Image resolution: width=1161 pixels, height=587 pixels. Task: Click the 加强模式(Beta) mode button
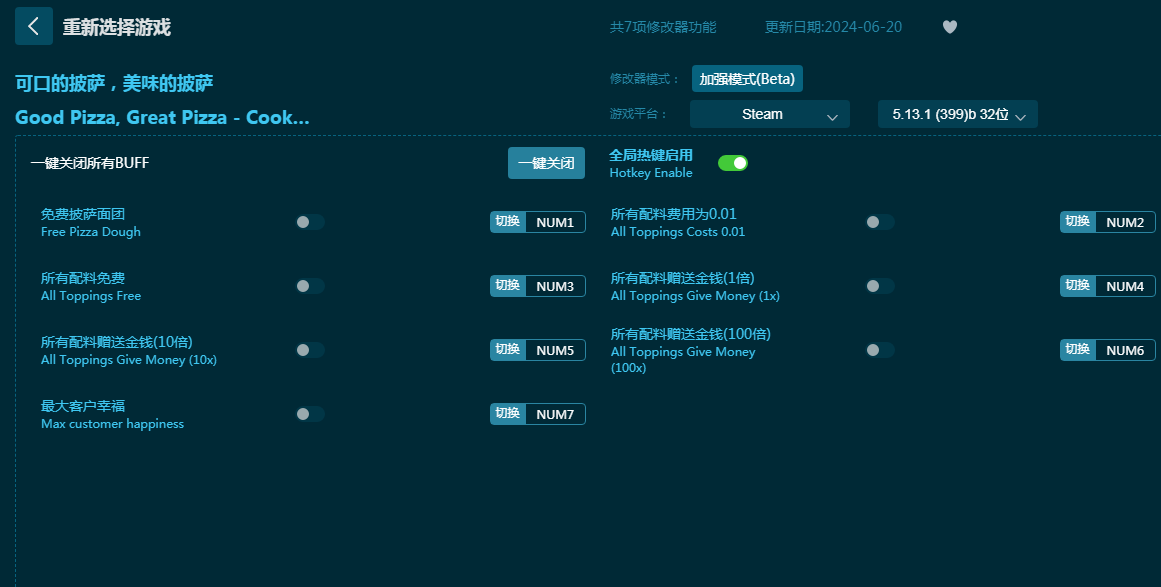[x=747, y=79]
